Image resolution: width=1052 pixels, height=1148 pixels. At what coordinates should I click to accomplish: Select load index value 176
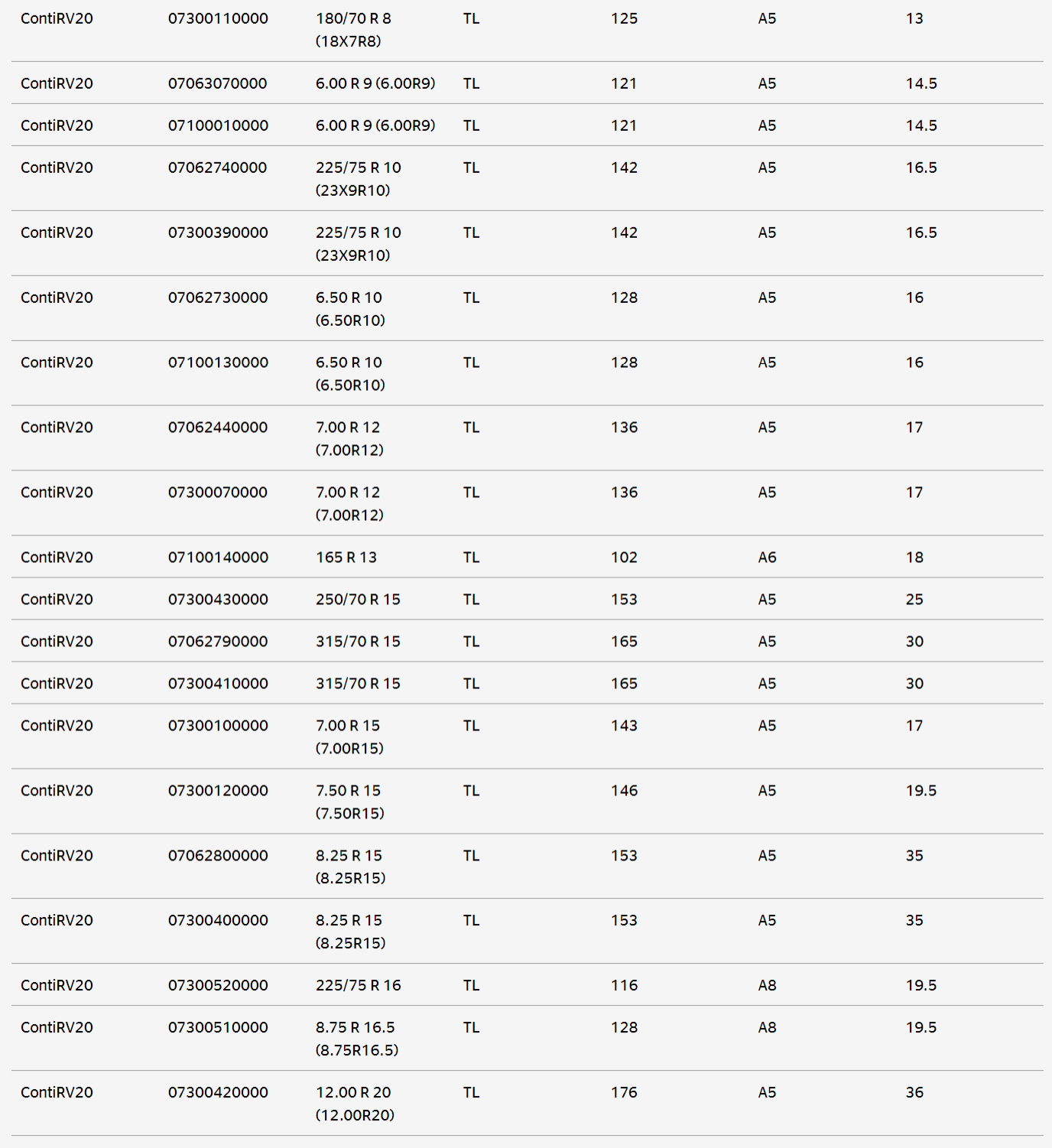(x=624, y=1093)
